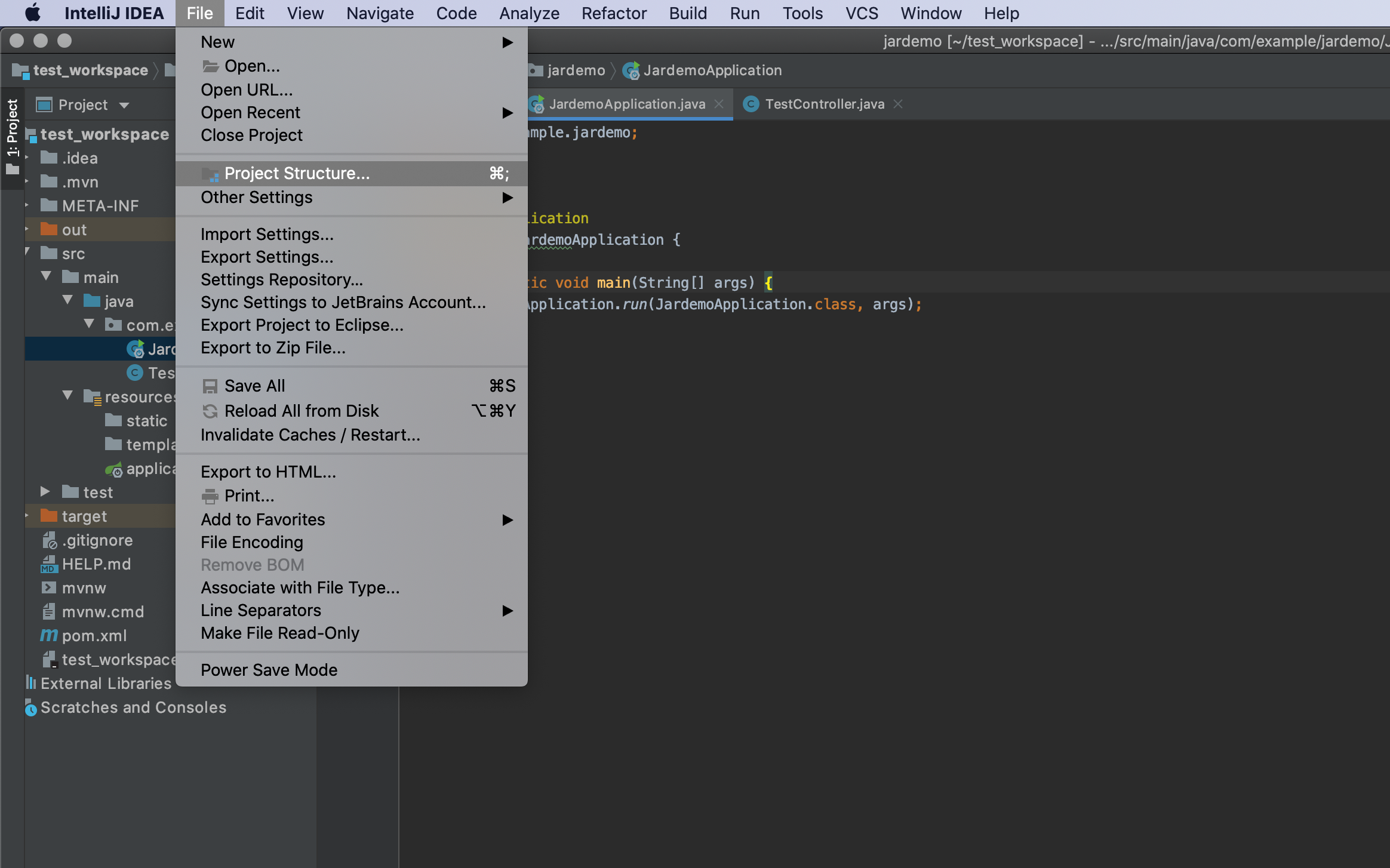The height and width of the screenshot is (868, 1390).
Task: Choose Import Settings...
Action: click(x=352, y=235)
